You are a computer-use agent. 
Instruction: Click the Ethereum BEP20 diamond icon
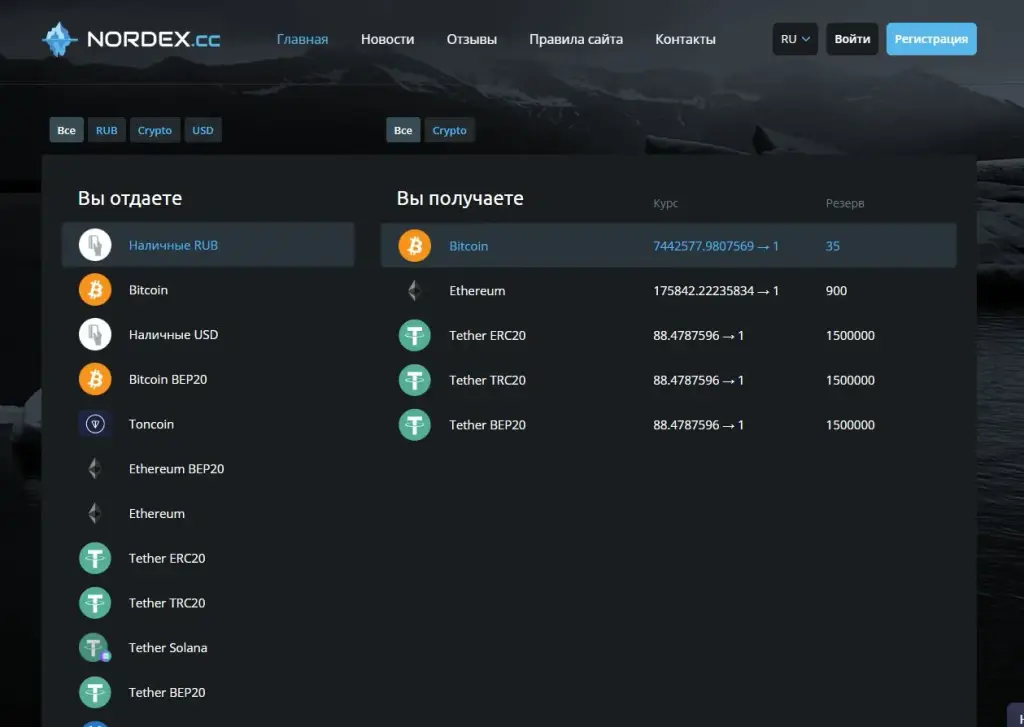coord(95,468)
